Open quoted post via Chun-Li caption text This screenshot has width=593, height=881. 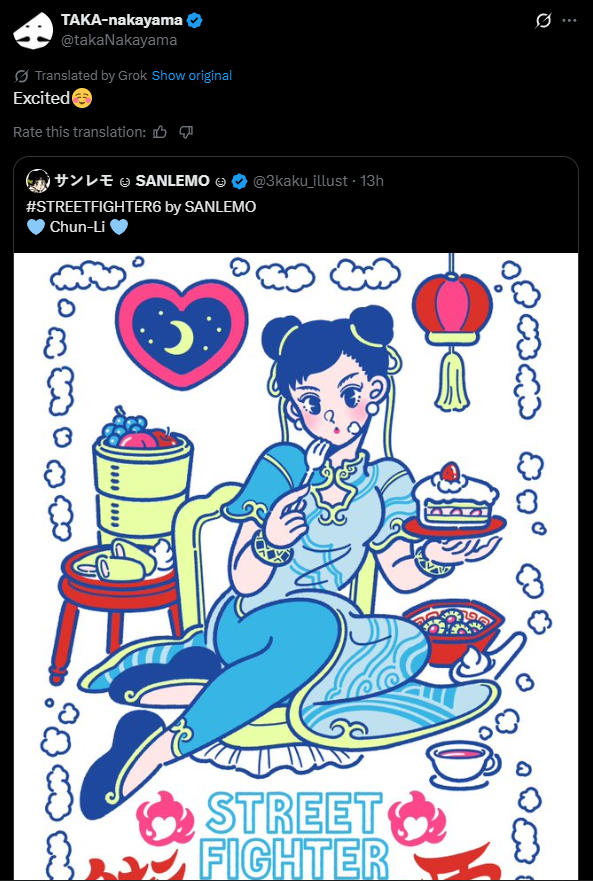point(77,227)
